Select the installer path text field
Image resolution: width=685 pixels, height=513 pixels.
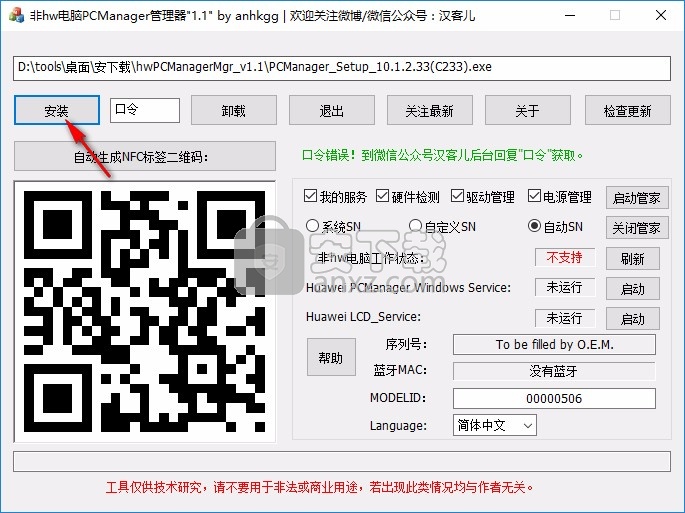point(342,68)
